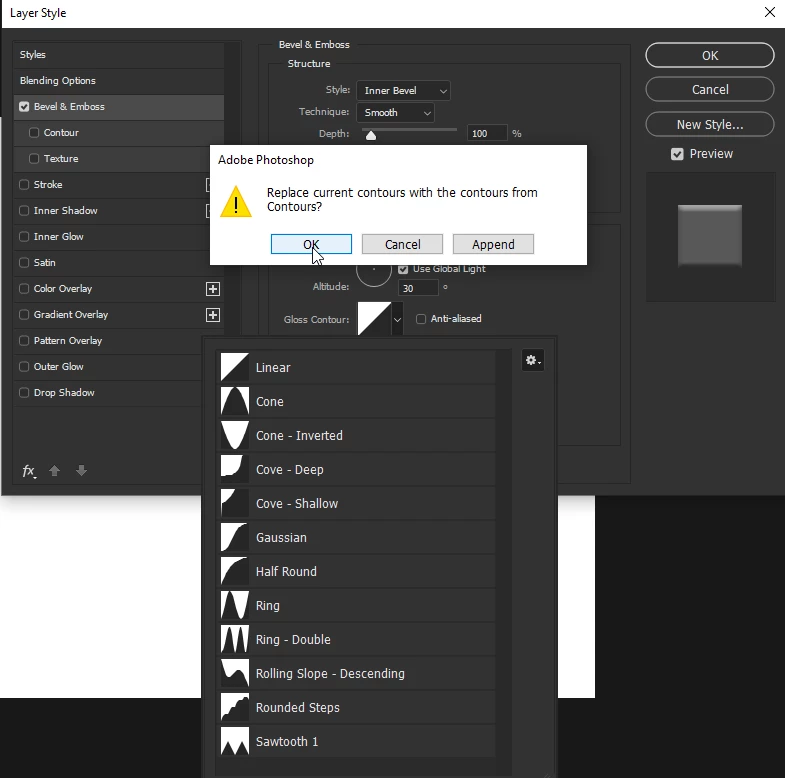Open the Styles section in the sidebar

click(x=119, y=55)
